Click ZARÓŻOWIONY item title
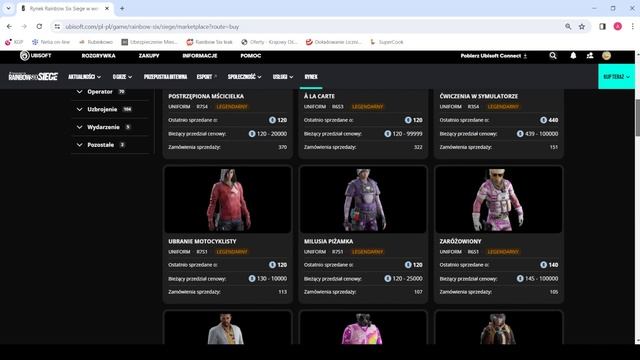The image size is (640, 360). pyautogui.click(x=460, y=241)
